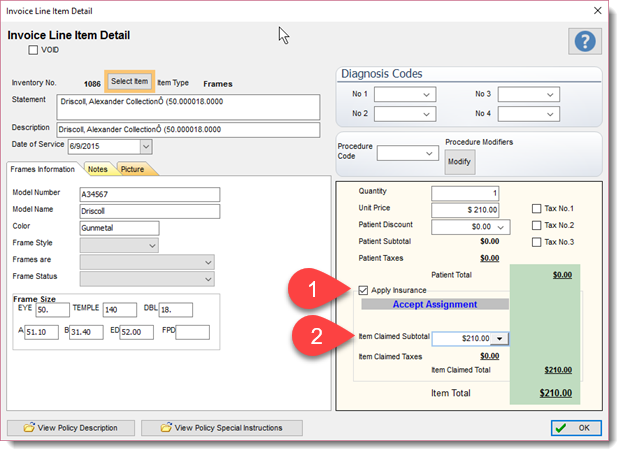This screenshot has width=624, height=456.
Task: Click the Quantity input field
Action: 465,193
